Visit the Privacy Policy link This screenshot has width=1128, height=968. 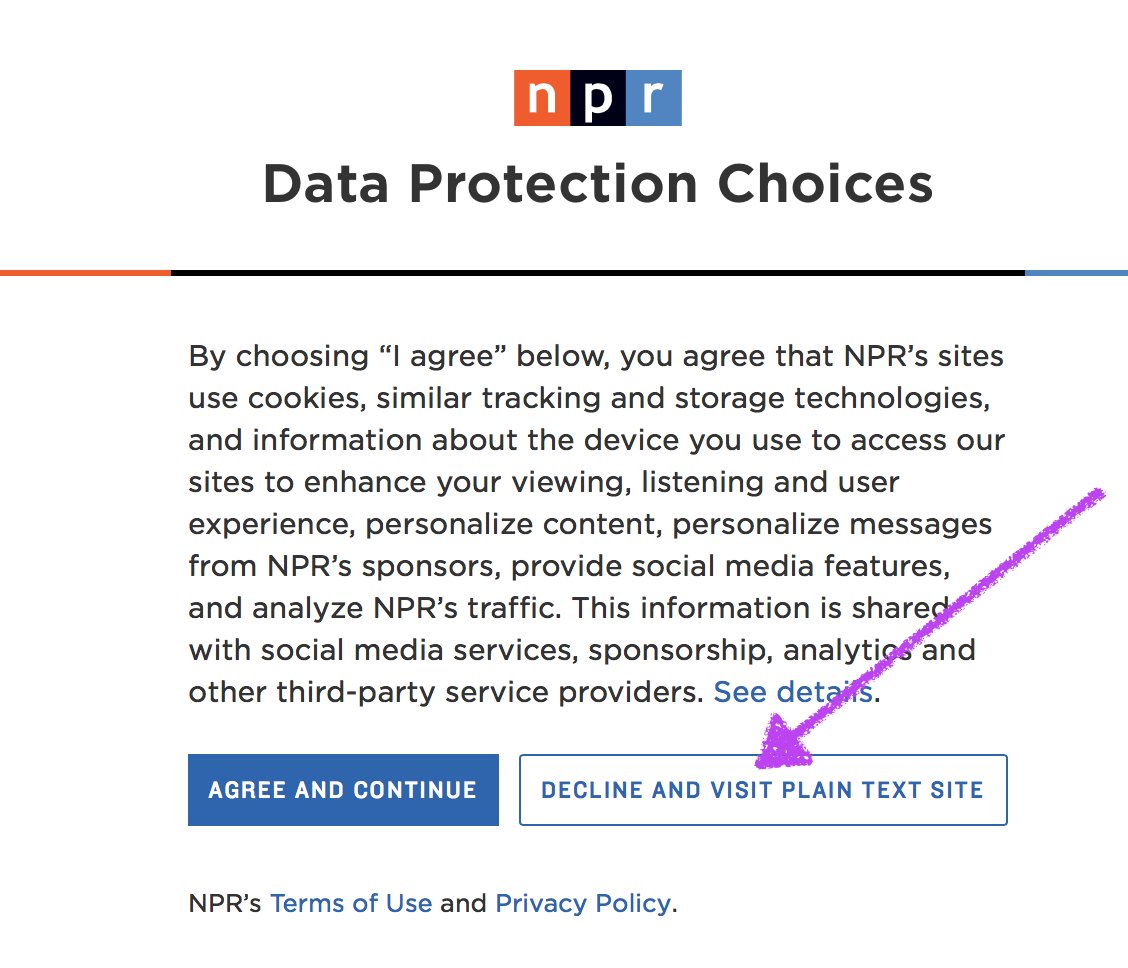point(583,904)
